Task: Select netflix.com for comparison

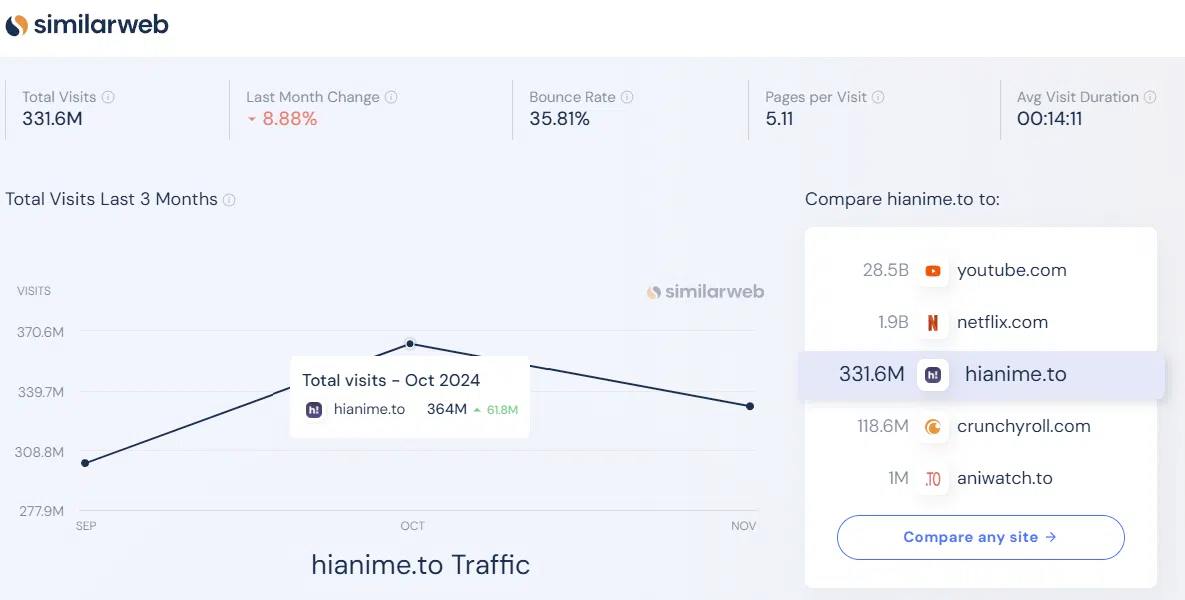Action: tap(1002, 323)
